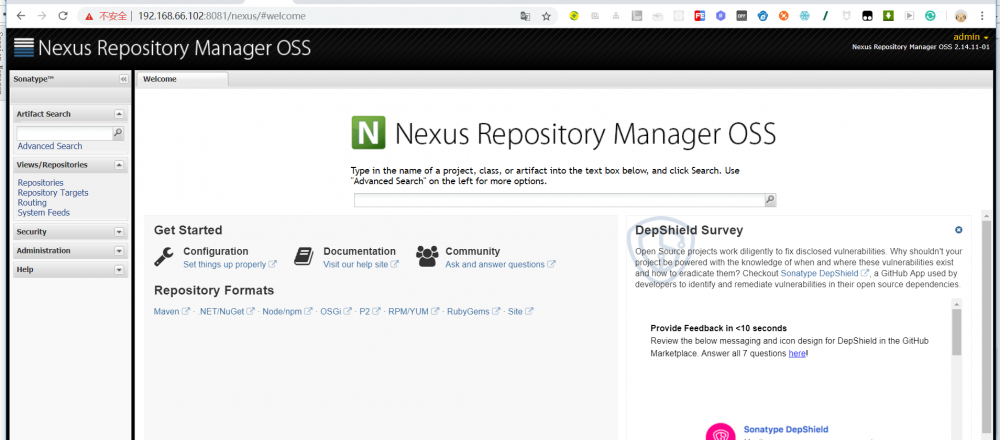The height and width of the screenshot is (440, 1000).
Task: Open the Maven format link
Action: [x=172, y=312]
